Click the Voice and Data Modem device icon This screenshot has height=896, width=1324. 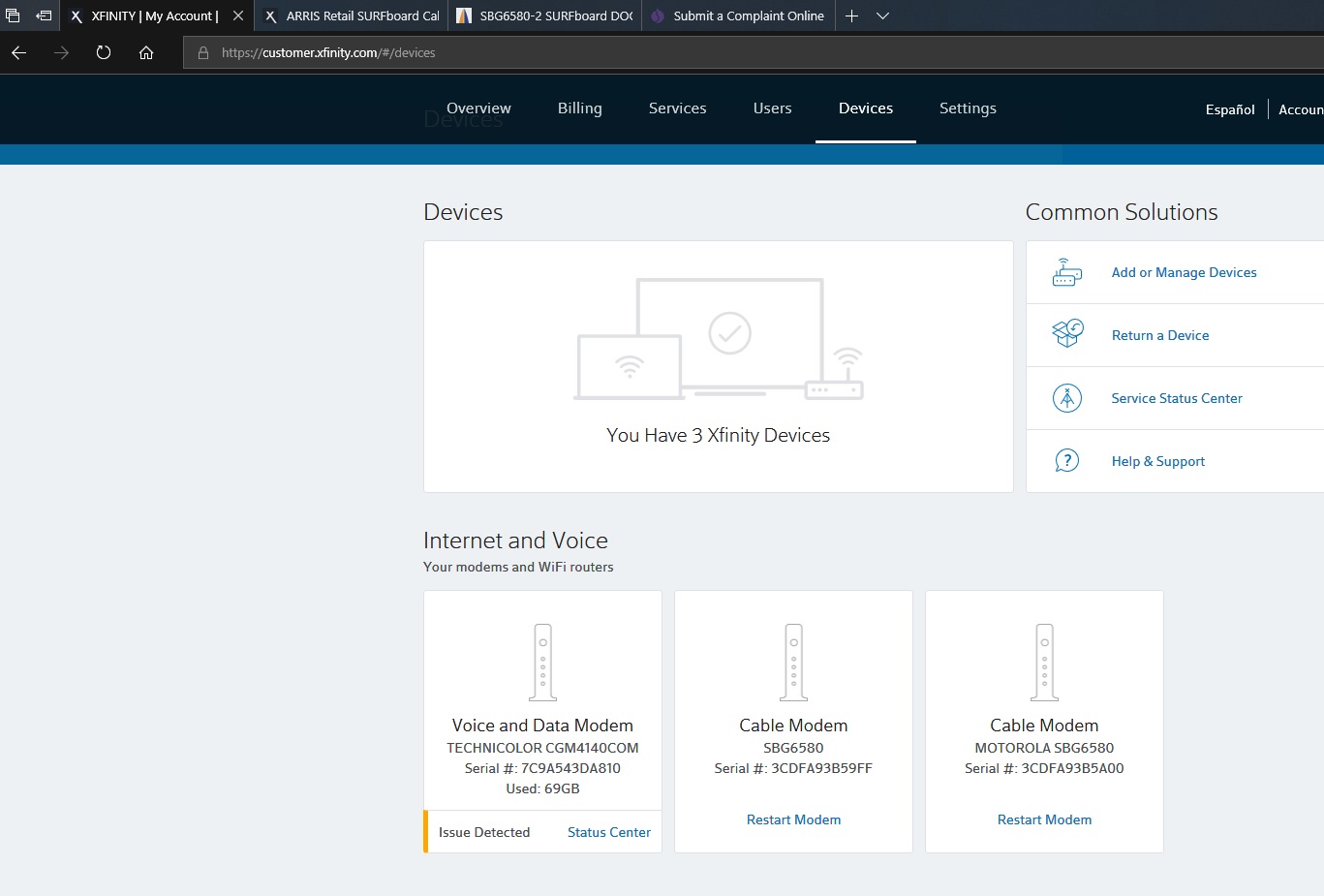pos(542,662)
